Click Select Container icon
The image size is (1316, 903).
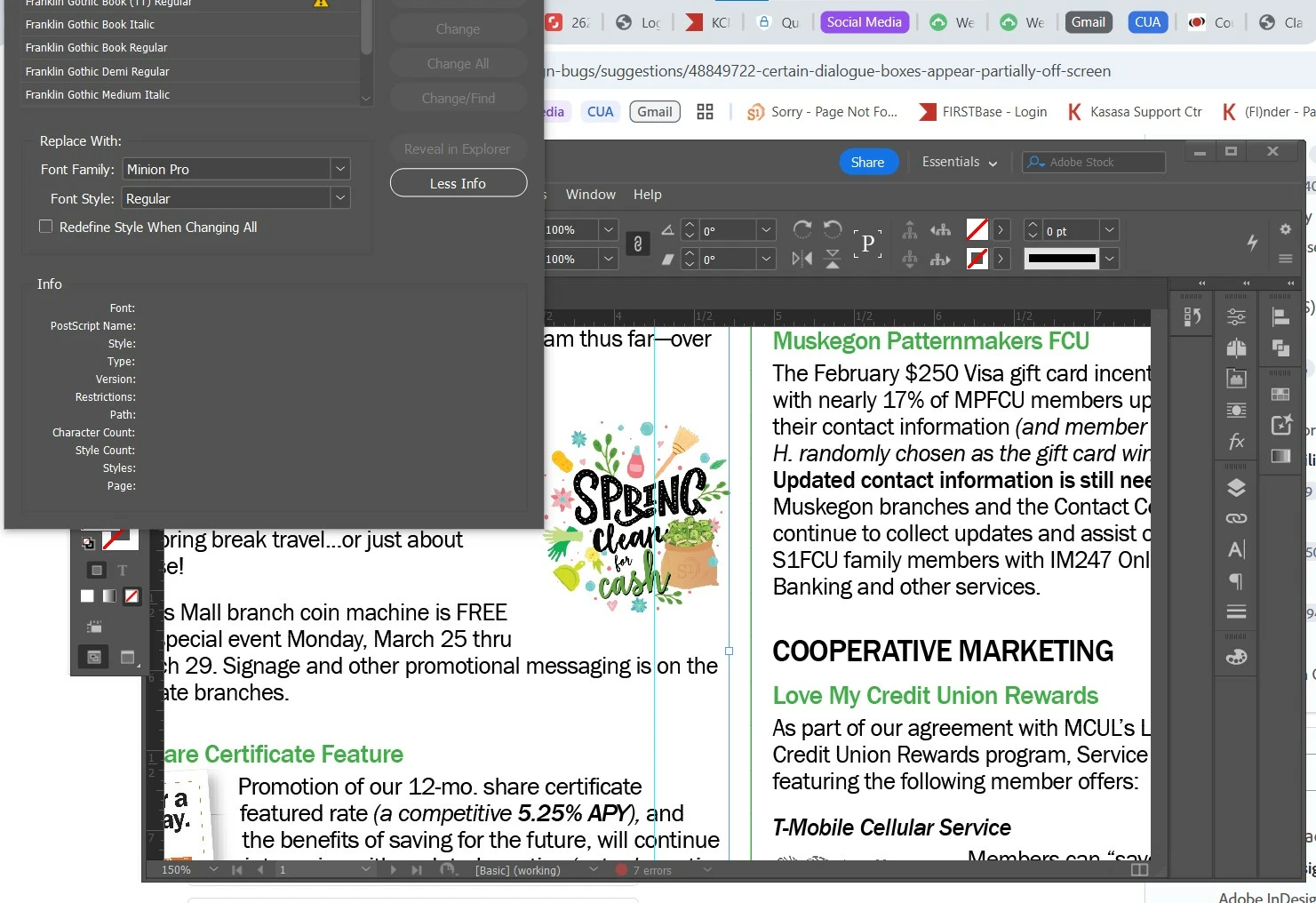click(910, 230)
